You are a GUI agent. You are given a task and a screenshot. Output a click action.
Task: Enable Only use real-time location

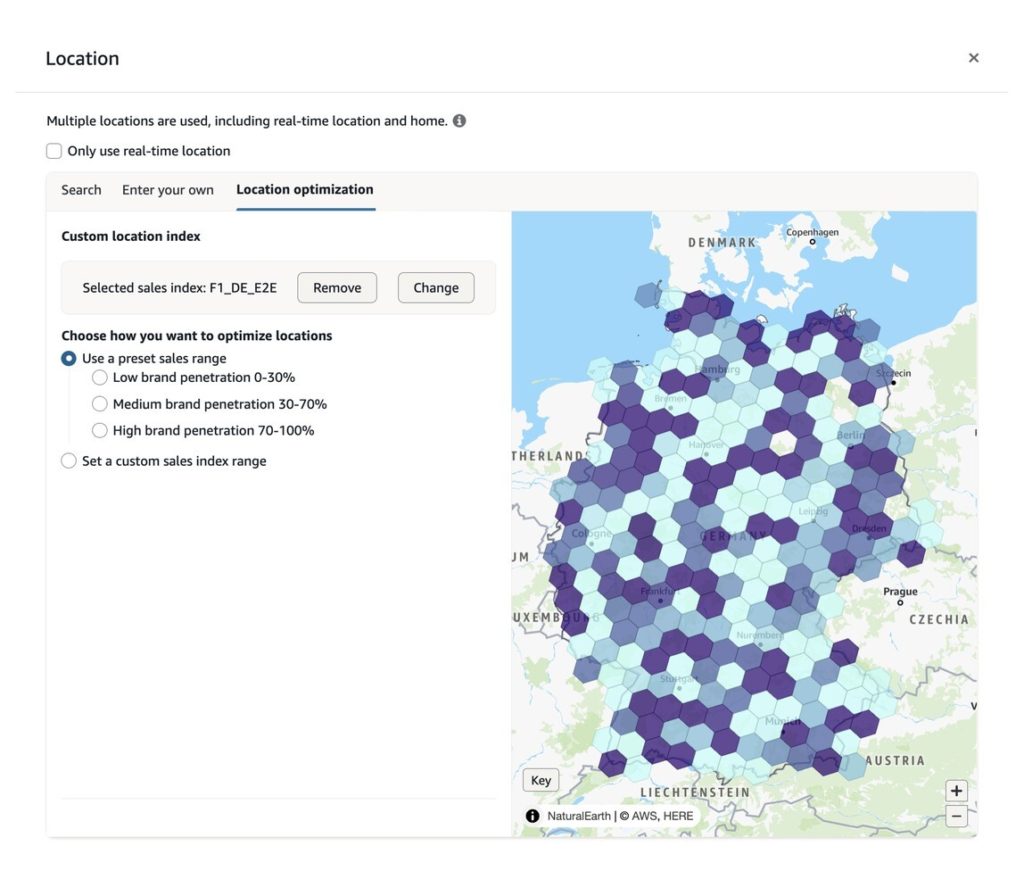[x=54, y=151]
